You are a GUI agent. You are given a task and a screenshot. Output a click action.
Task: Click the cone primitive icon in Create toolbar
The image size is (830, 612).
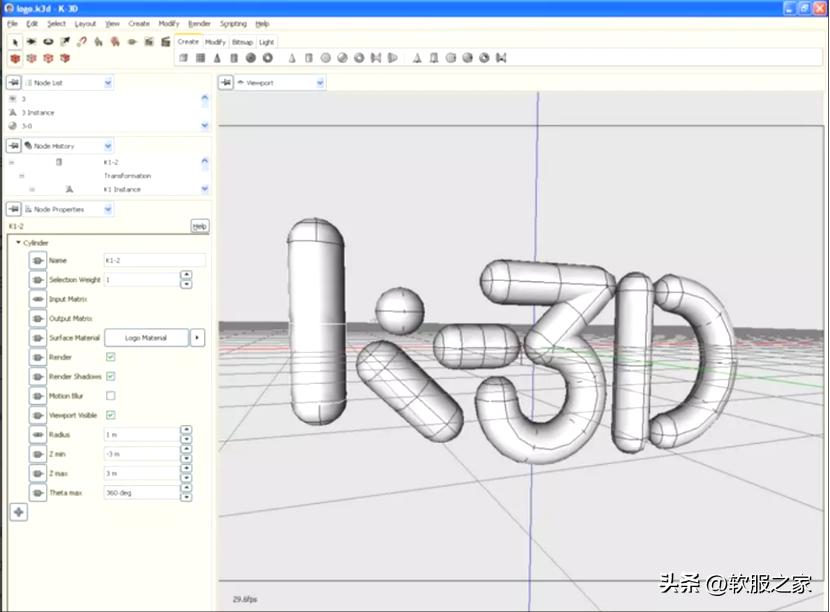pyautogui.click(x=217, y=58)
